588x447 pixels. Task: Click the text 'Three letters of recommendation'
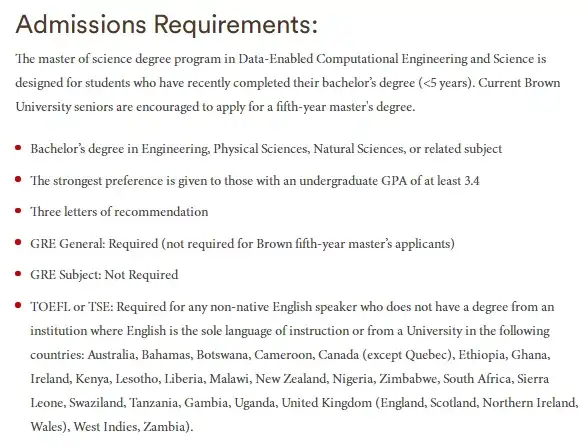[119, 212]
